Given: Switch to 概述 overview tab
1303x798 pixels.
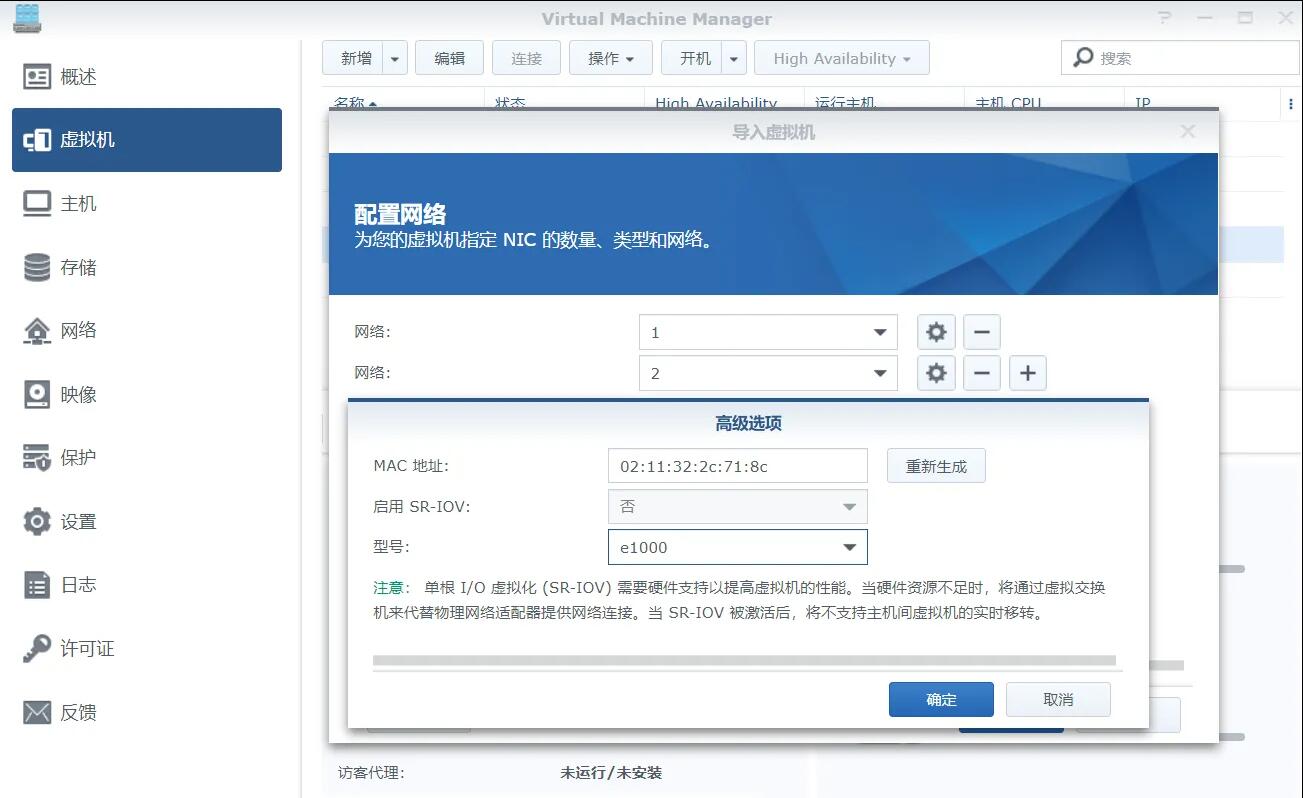Looking at the screenshot, I should (78, 77).
